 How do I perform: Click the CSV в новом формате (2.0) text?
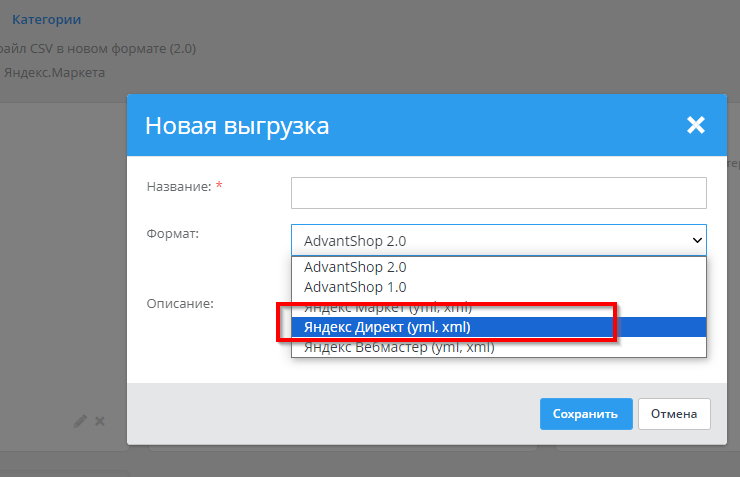pos(113,49)
